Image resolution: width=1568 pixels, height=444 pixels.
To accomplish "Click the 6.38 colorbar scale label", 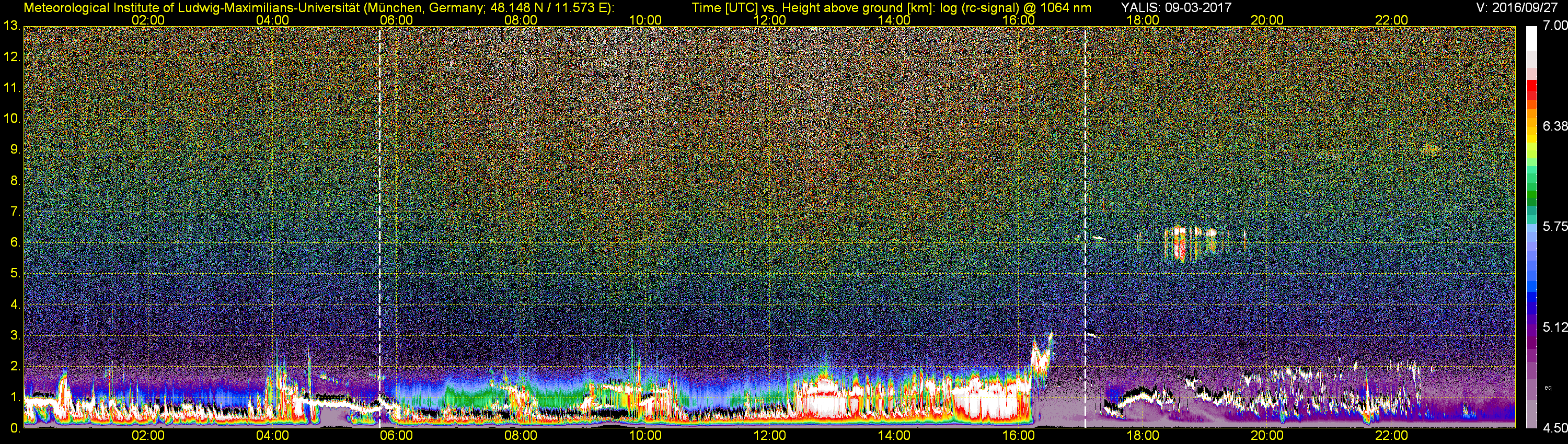I will pos(1554,126).
